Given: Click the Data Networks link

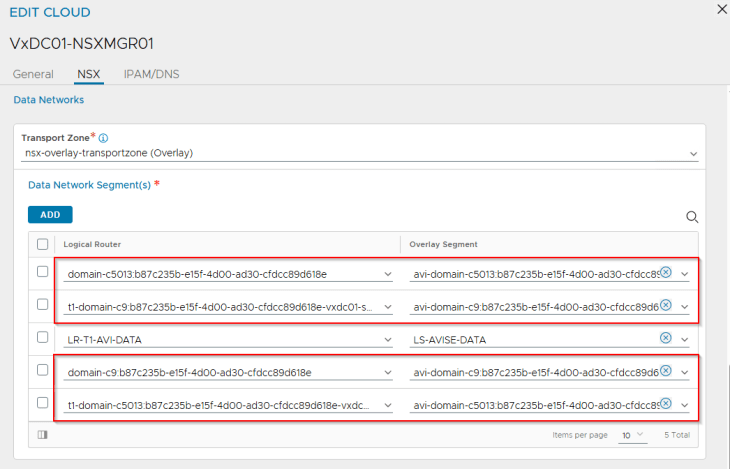Looking at the screenshot, I should tap(48, 100).
